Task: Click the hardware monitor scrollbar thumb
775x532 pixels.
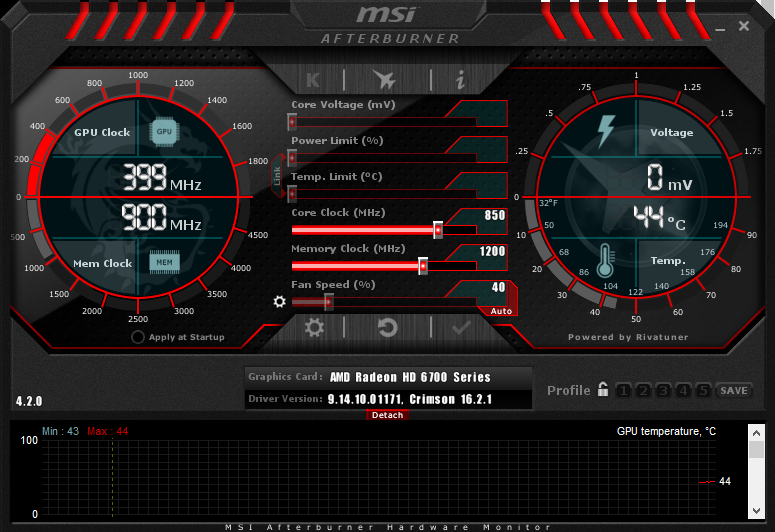Action: 756,449
